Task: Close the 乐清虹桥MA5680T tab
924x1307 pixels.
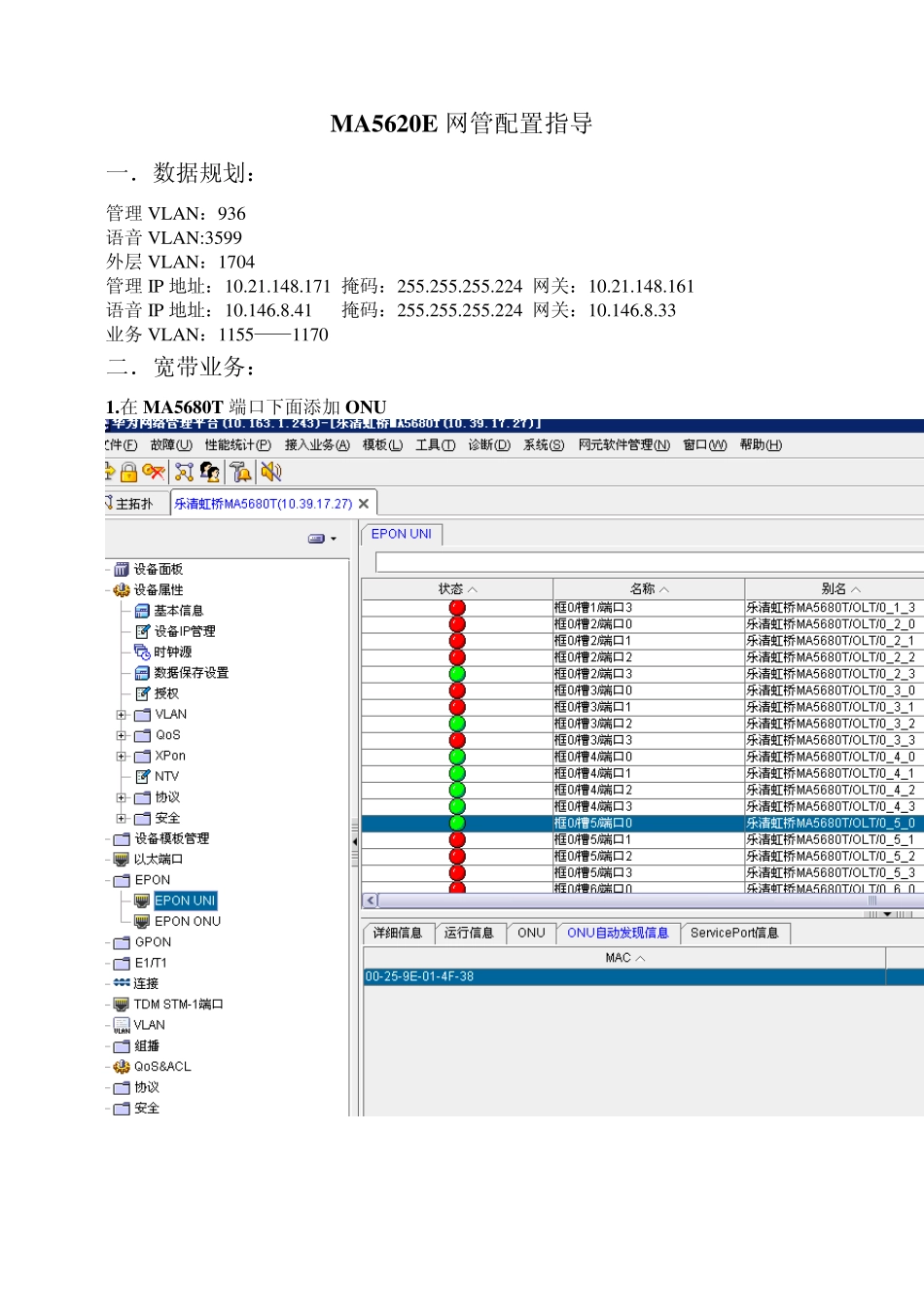Action: (x=364, y=504)
